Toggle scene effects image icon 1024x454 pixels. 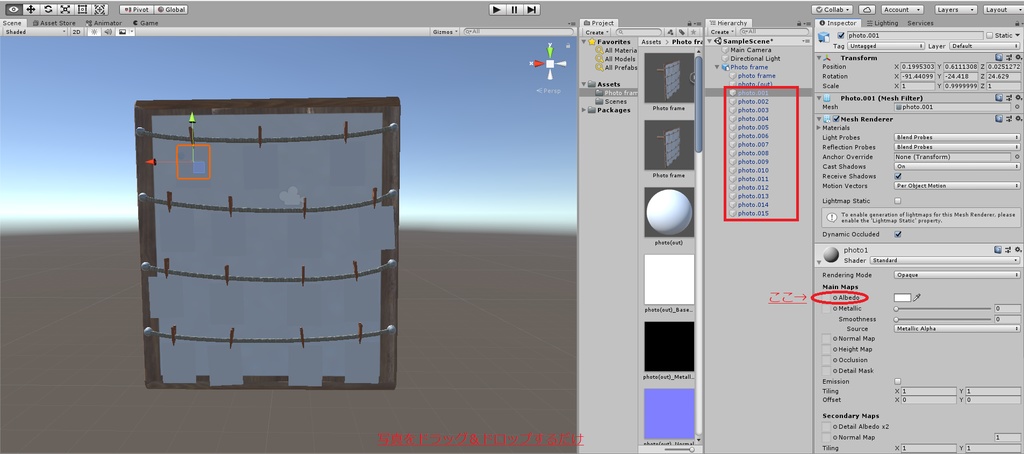click(124, 31)
